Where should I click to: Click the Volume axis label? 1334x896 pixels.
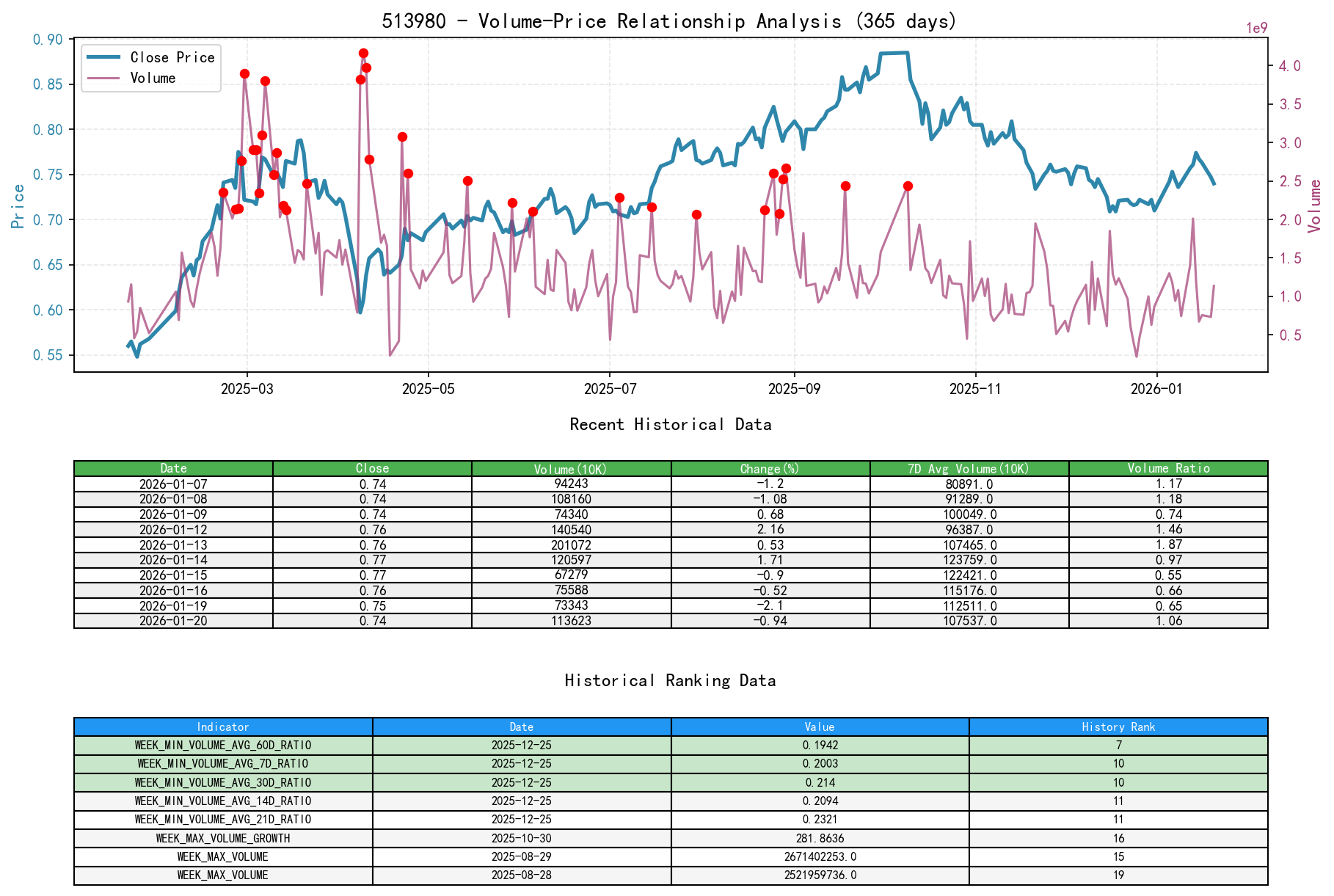[1316, 205]
